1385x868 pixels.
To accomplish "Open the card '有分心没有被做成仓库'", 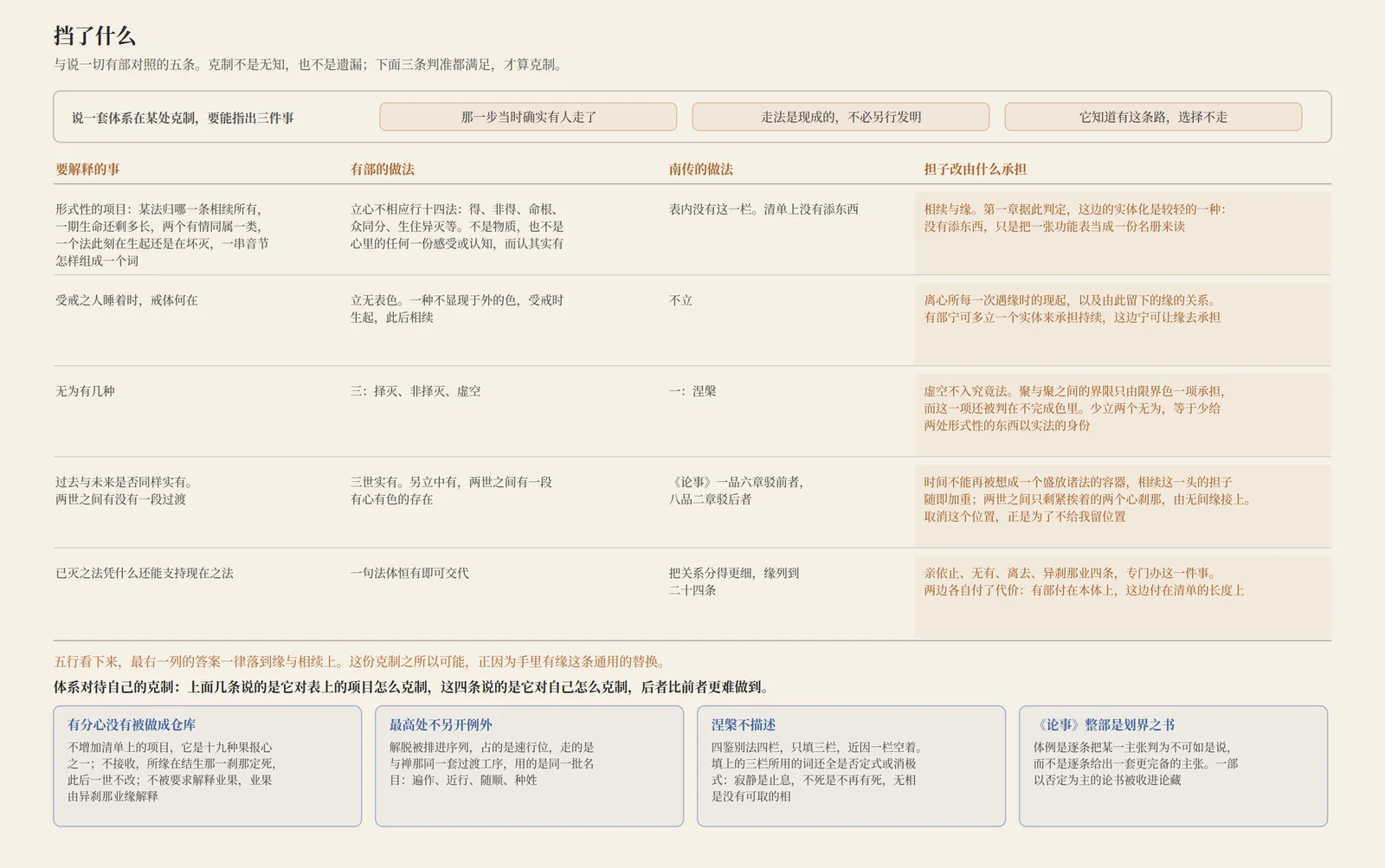I will pyautogui.click(x=208, y=766).
